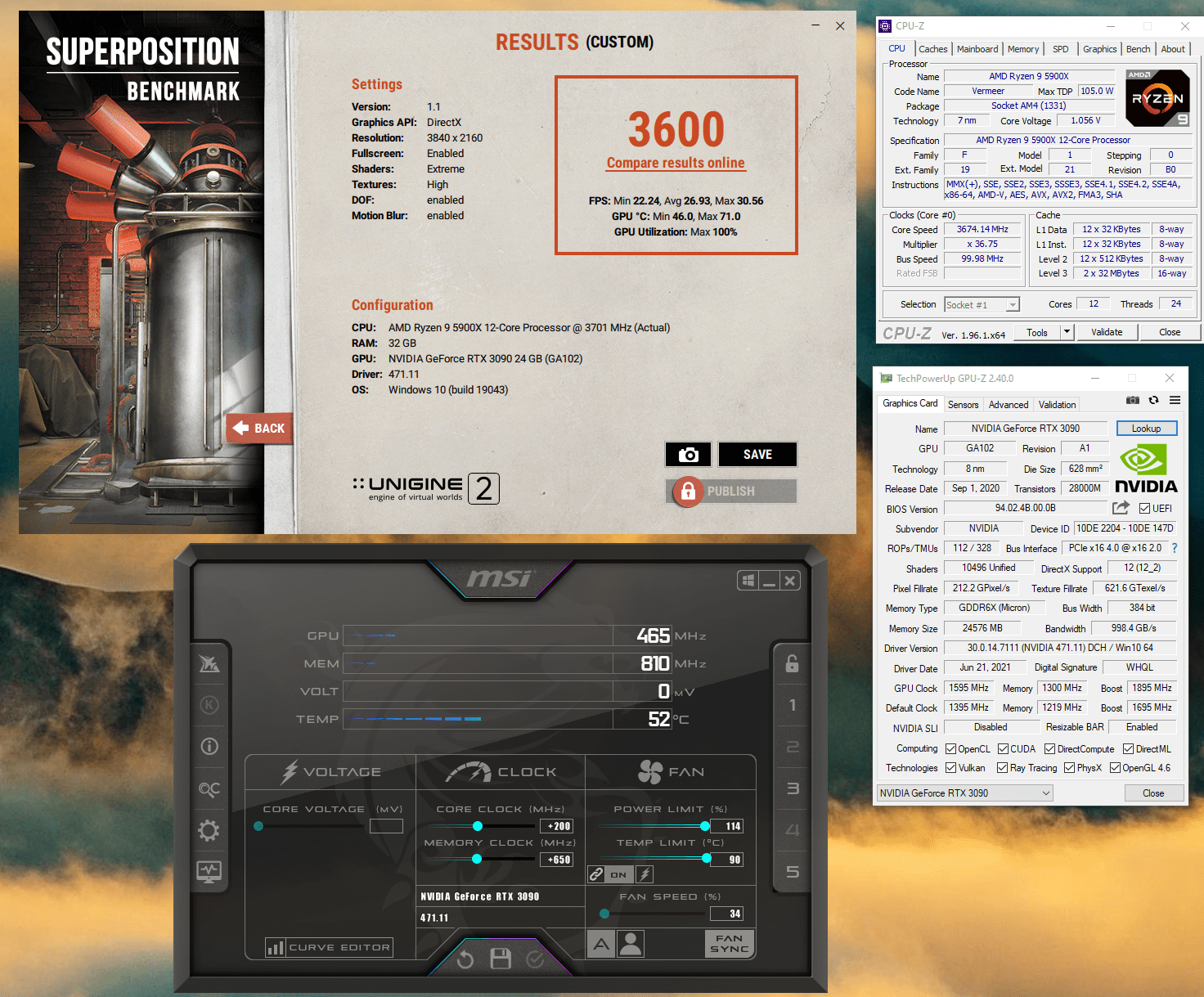Toggle the OpenGL 4.6 checkbox
The height and width of the screenshot is (997, 1204).
click(x=1115, y=768)
